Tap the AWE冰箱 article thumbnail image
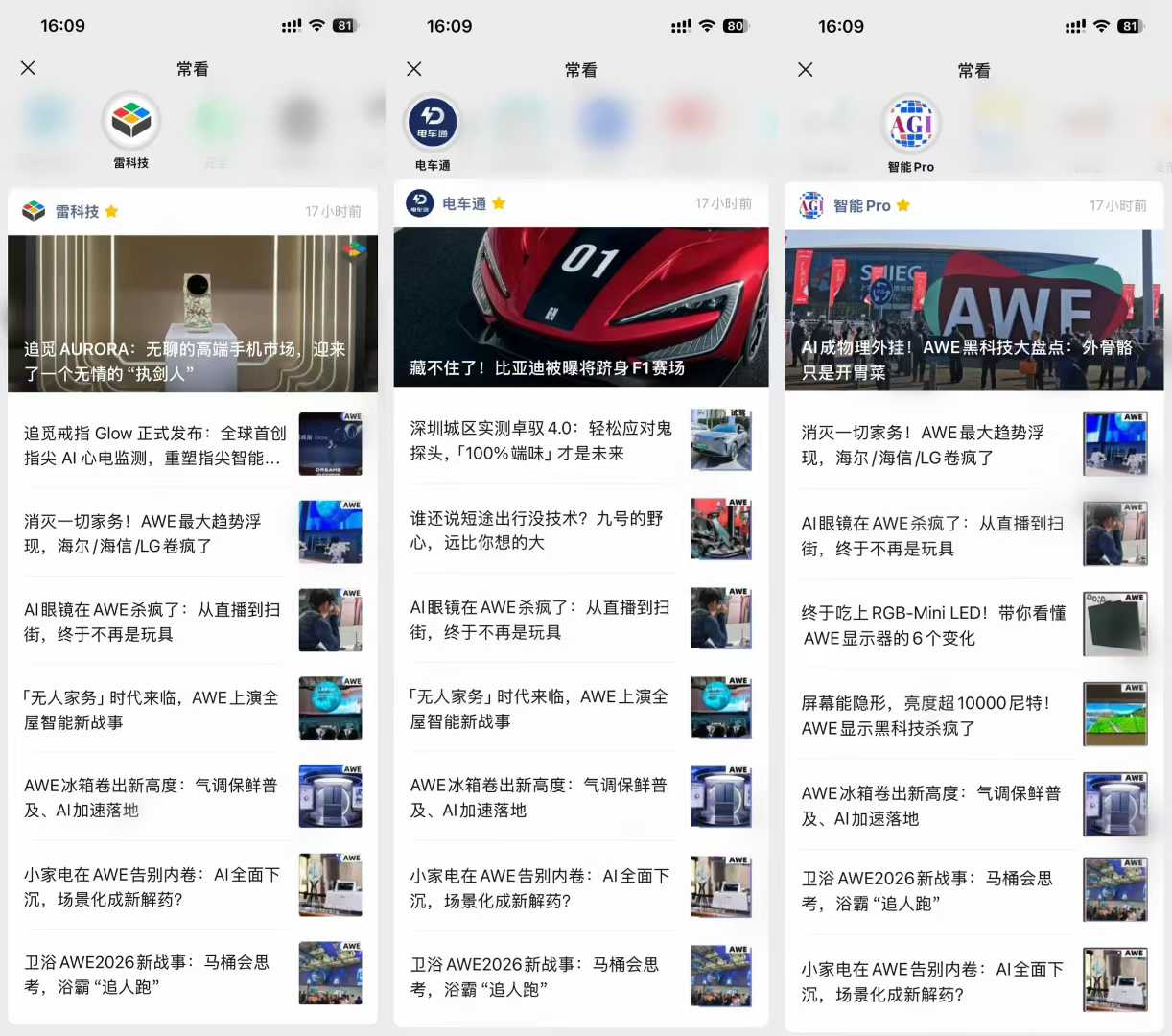Viewport: 1172px width, 1036px height. [330, 796]
